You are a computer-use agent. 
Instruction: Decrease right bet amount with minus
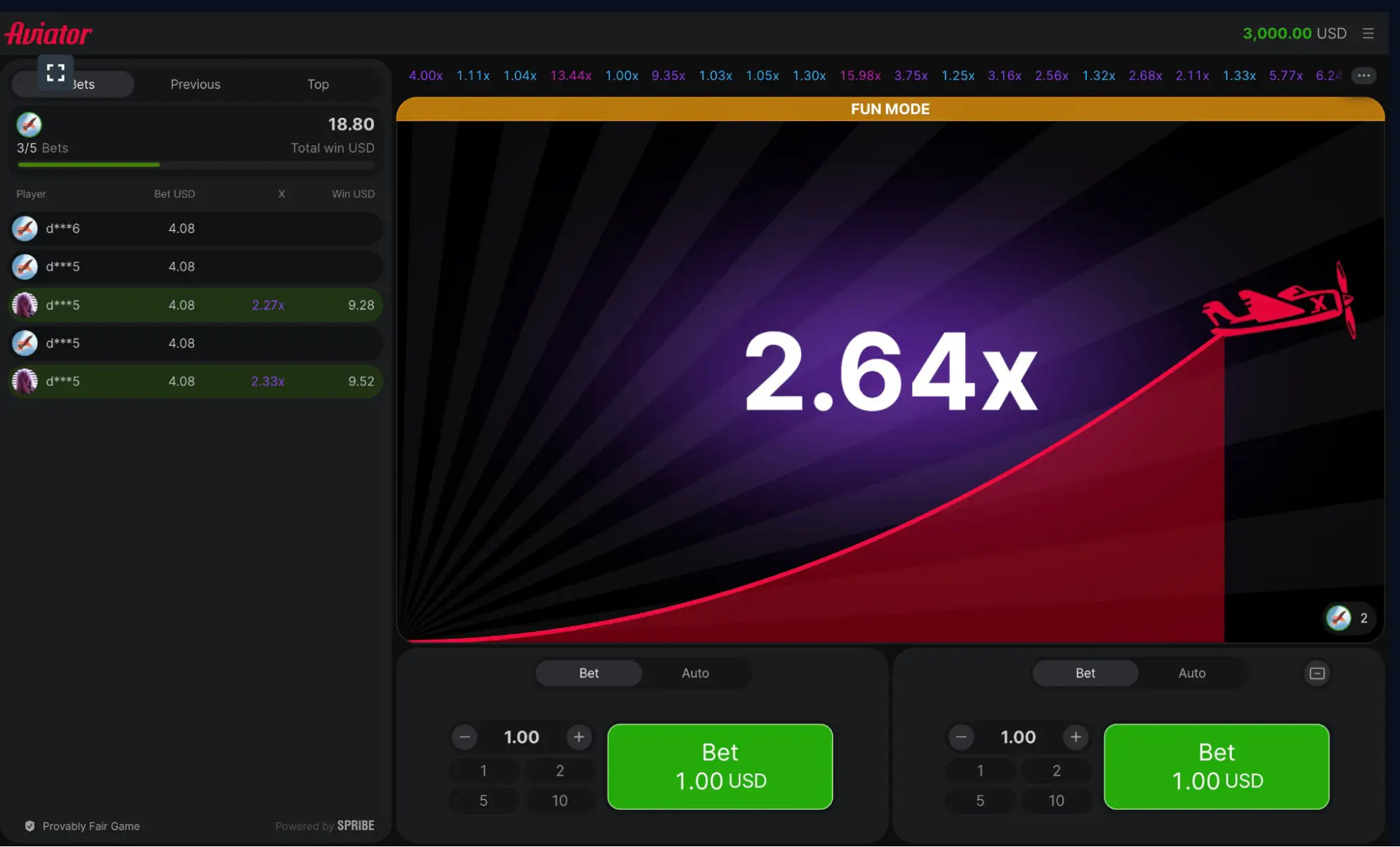[961, 737]
